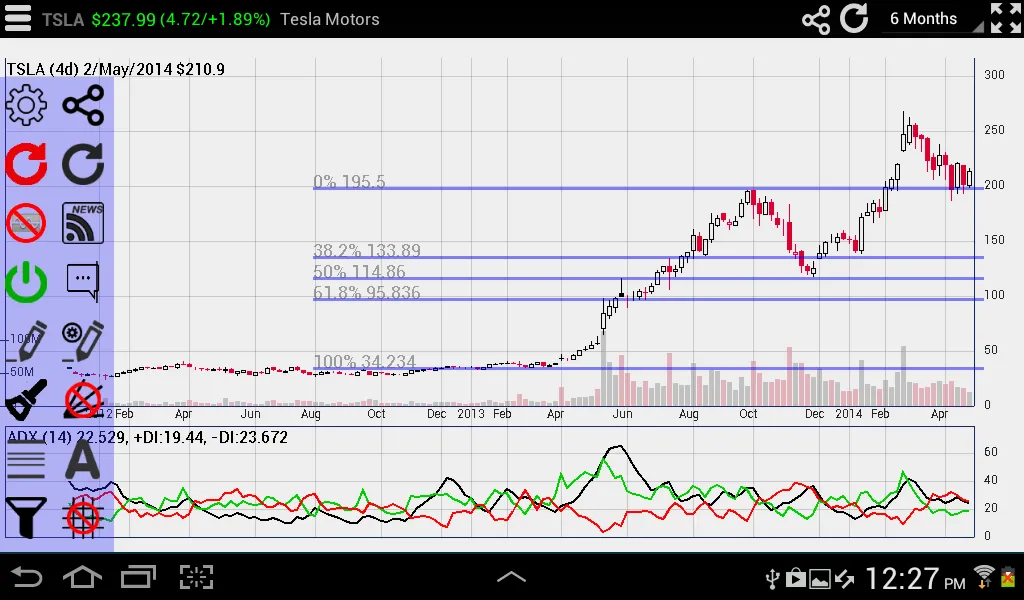Open the horizontal lines list icon

[26, 460]
